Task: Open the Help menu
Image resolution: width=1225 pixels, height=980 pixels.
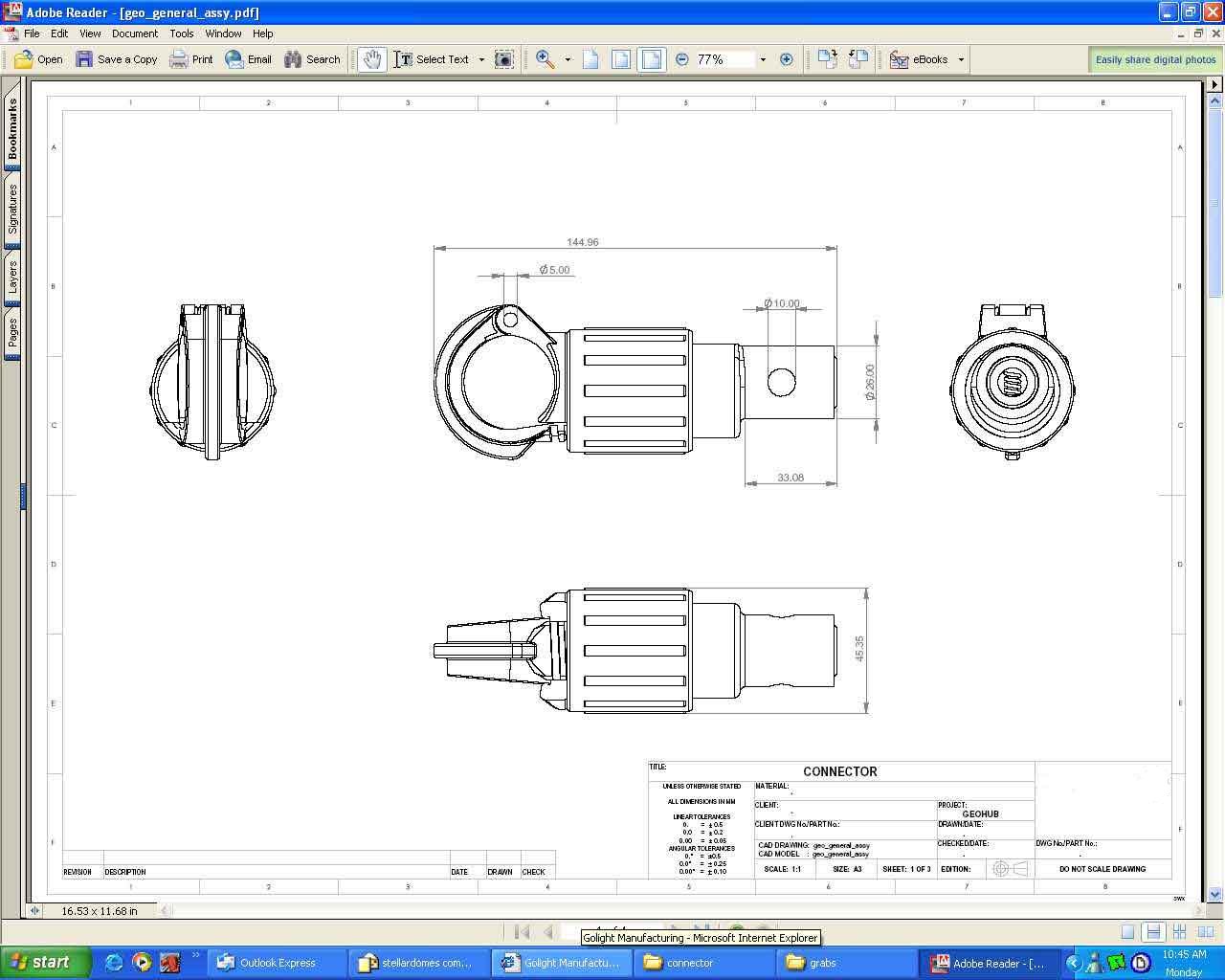Action: tap(263, 33)
